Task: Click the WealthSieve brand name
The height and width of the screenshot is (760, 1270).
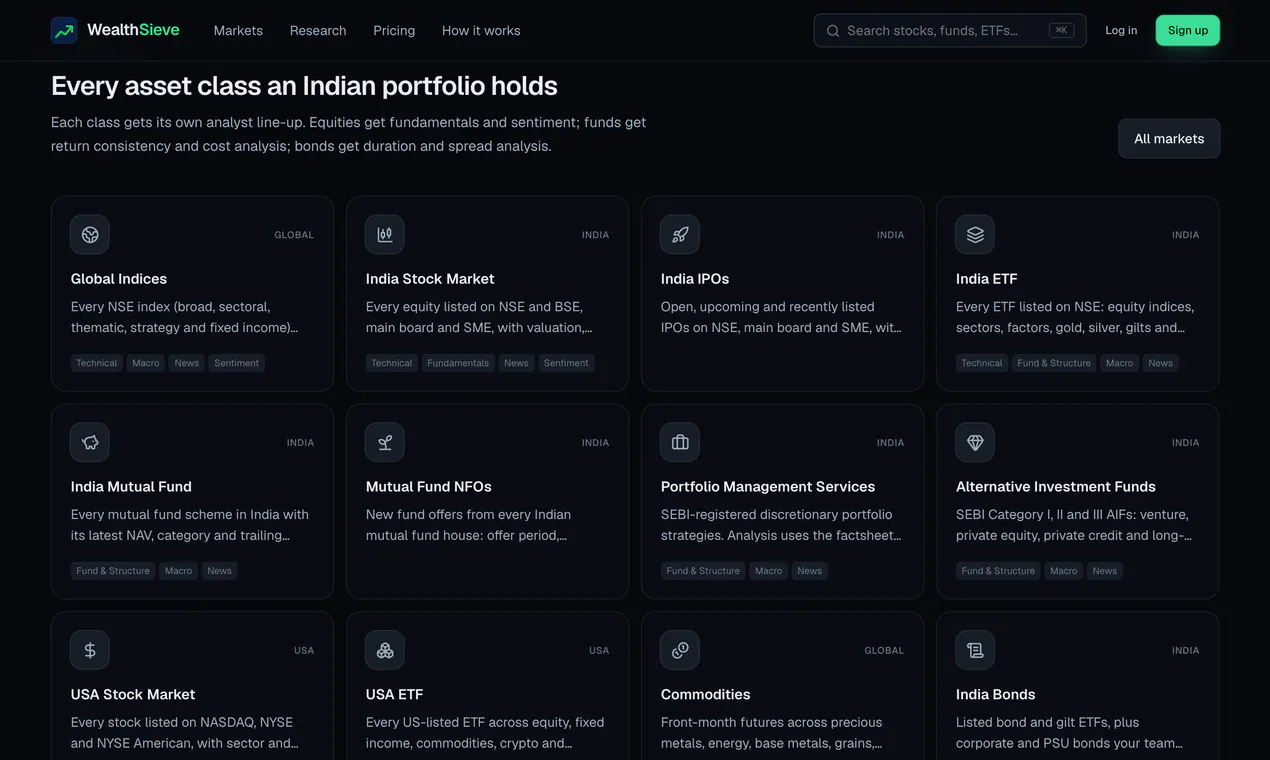Action: tap(133, 30)
